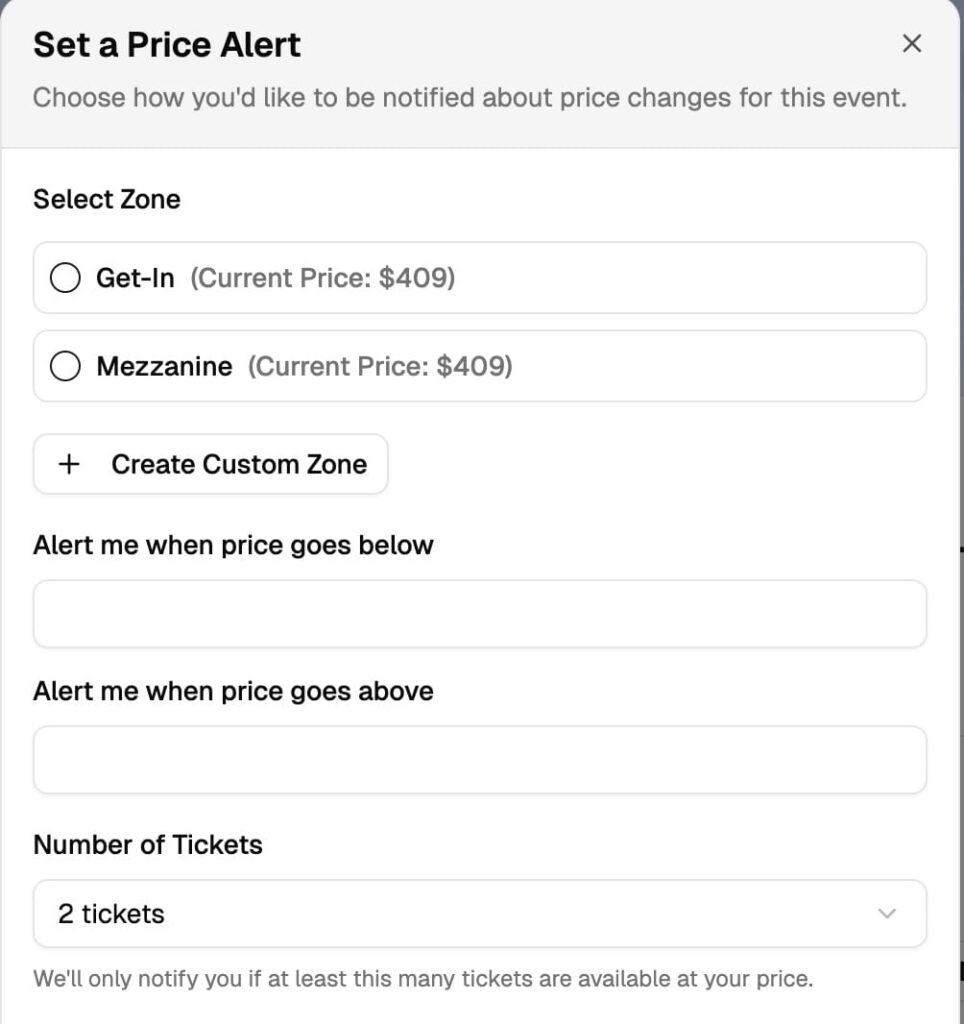Select the Mezzanine zone radio button
The image size is (964, 1024).
tap(65, 367)
